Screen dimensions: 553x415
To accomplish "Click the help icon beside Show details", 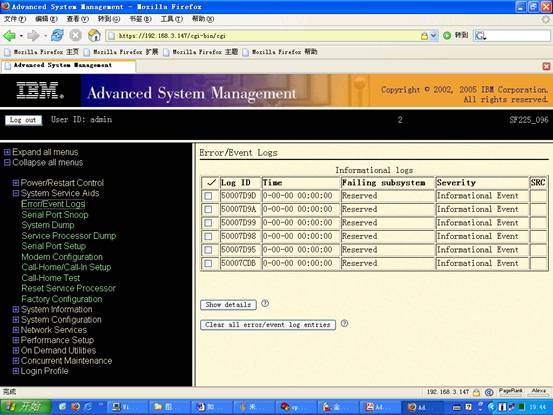I will point(265,303).
